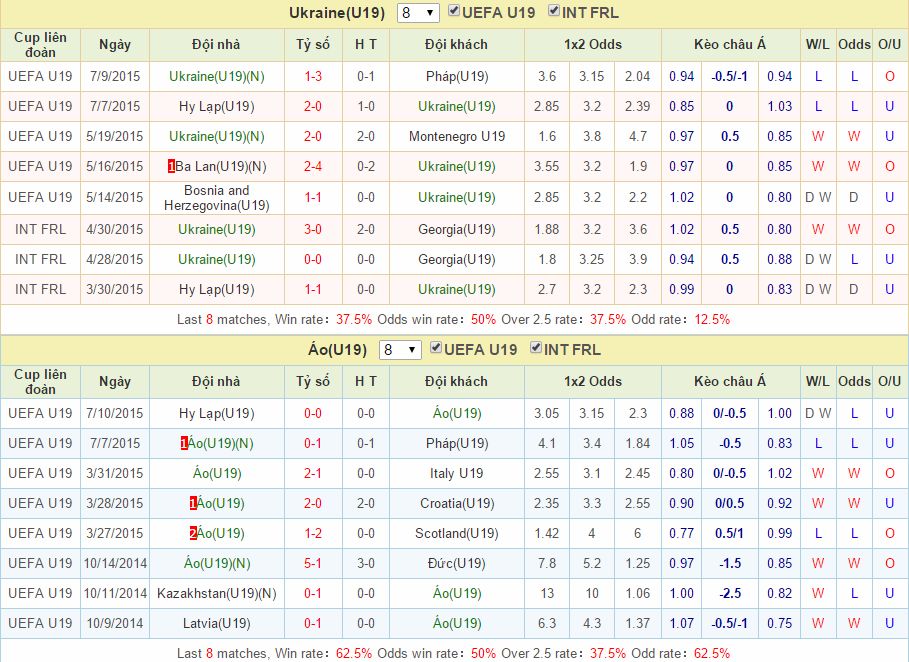Image resolution: width=909 pixels, height=662 pixels.
Task: Click the two red cards icon in the Áo versus Scotland row
Action: coord(193,533)
